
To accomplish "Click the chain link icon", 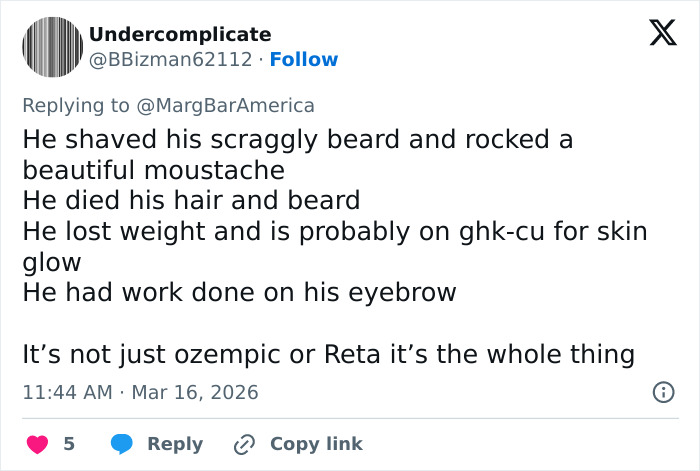I will (245, 444).
